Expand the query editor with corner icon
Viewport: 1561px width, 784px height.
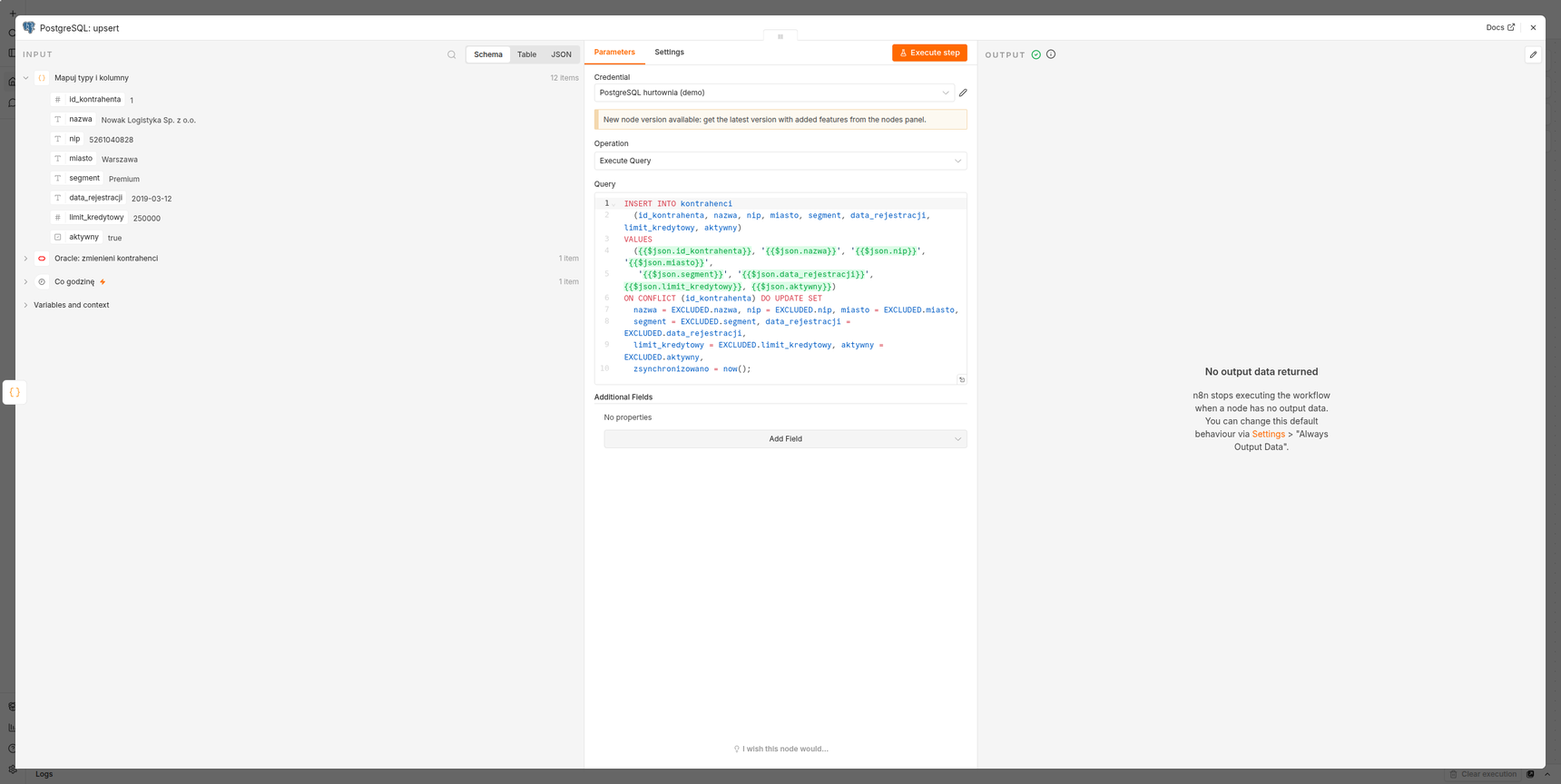click(962, 379)
